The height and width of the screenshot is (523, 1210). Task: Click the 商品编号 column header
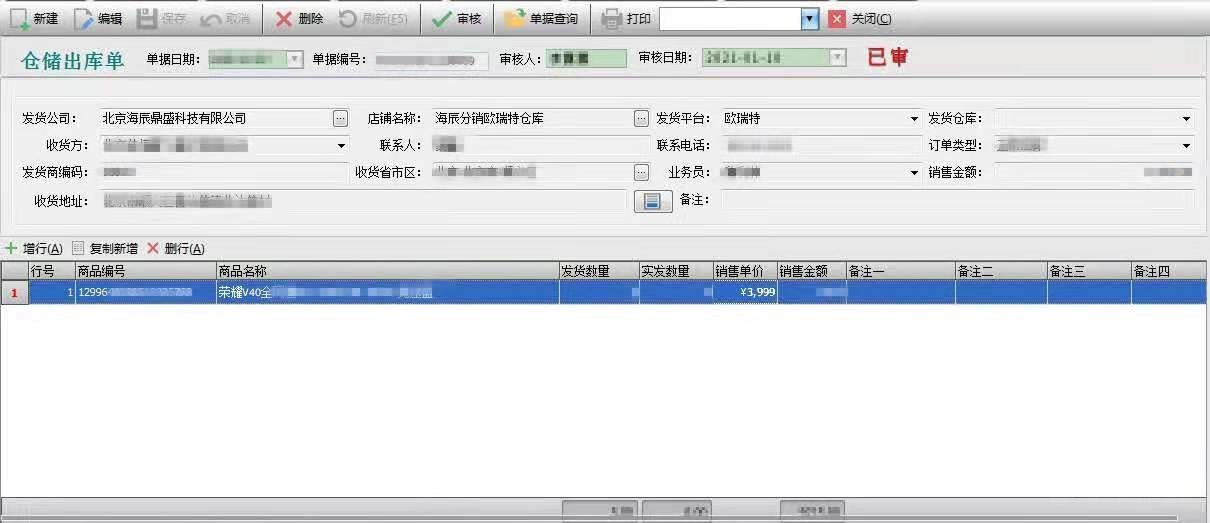coord(146,271)
